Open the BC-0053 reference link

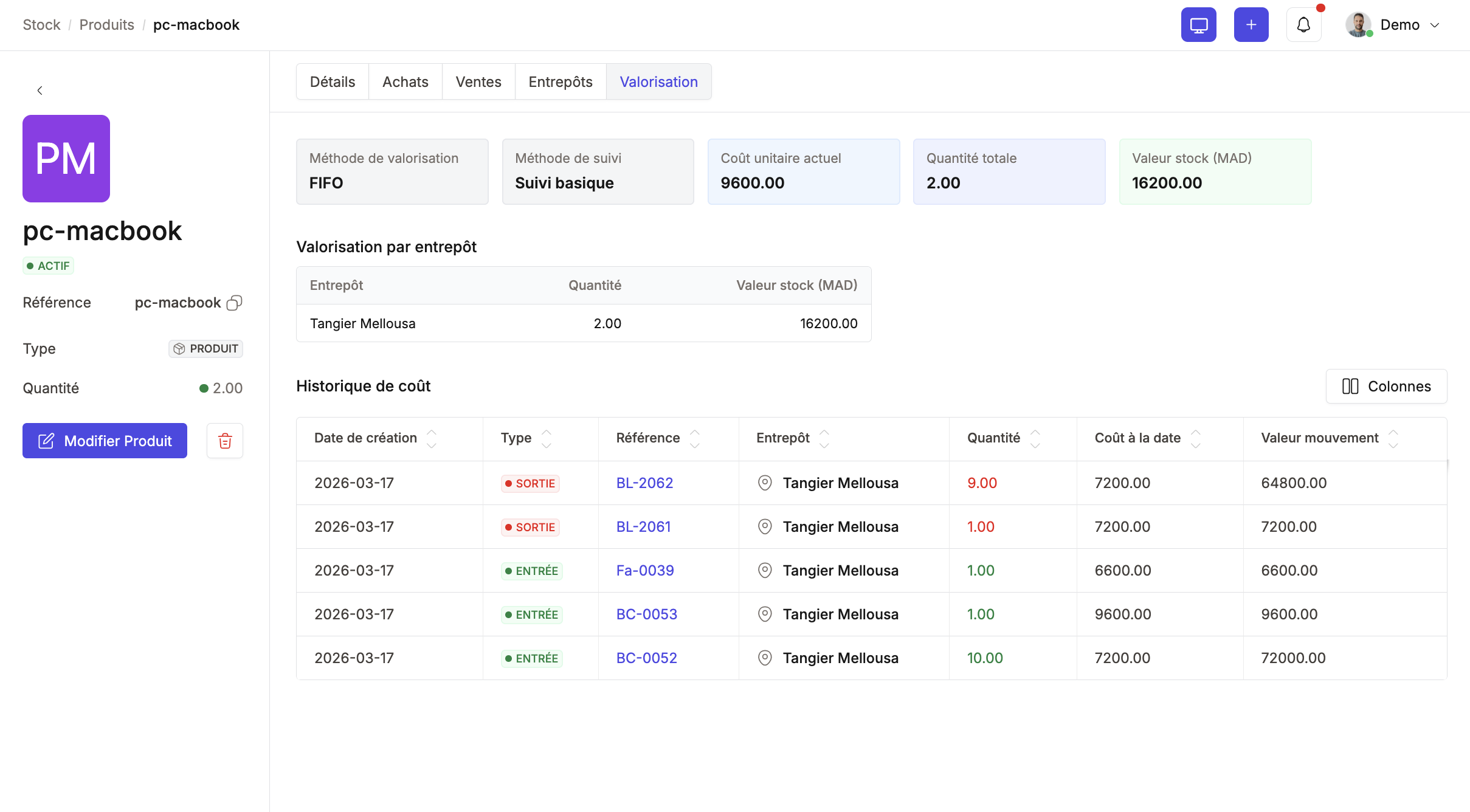pyautogui.click(x=647, y=614)
